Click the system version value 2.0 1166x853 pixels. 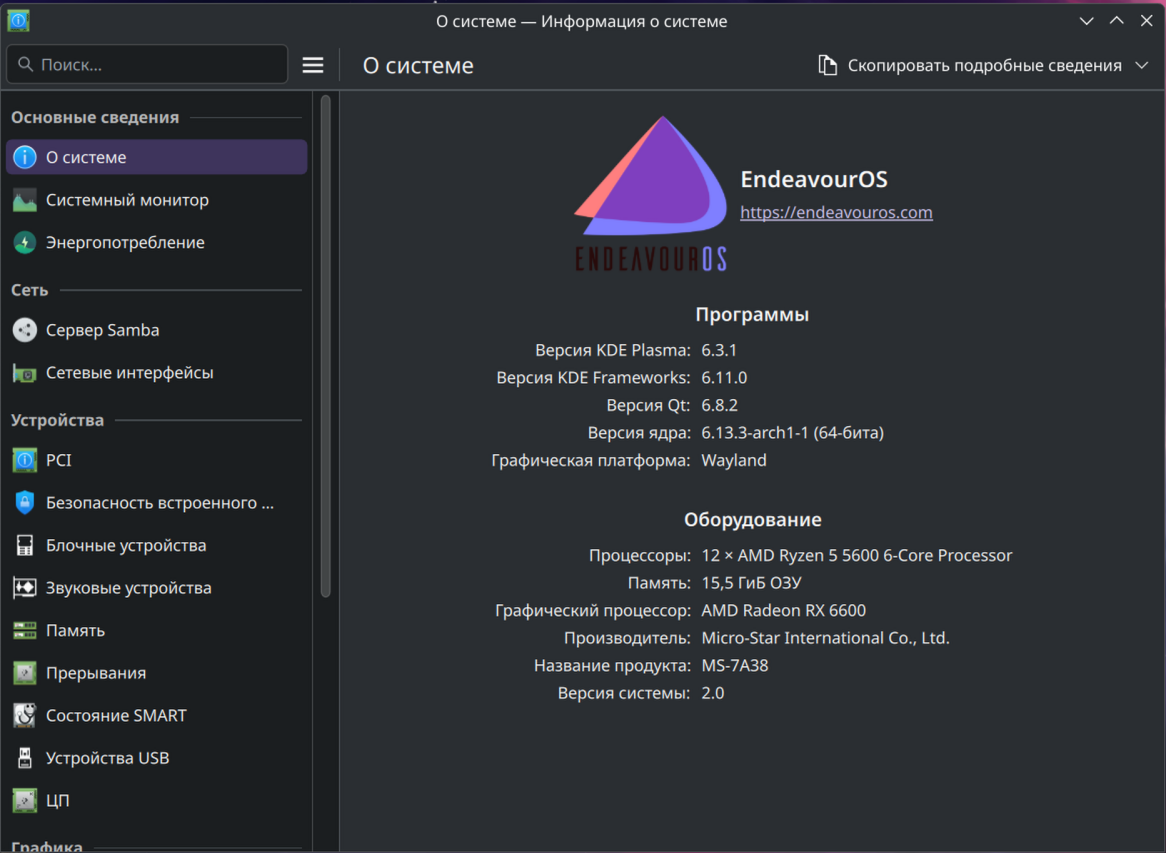[712, 693]
